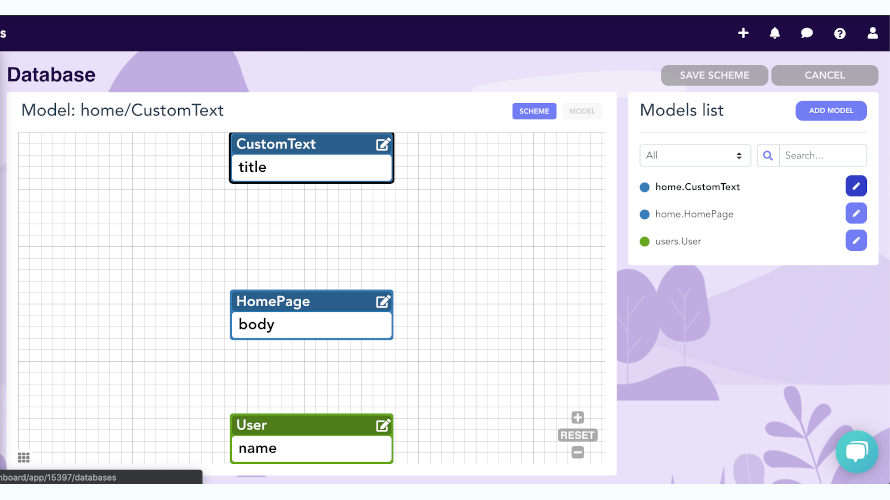Click Add Model button
This screenshot has height=500, width=890.
[x=831, y=111]
